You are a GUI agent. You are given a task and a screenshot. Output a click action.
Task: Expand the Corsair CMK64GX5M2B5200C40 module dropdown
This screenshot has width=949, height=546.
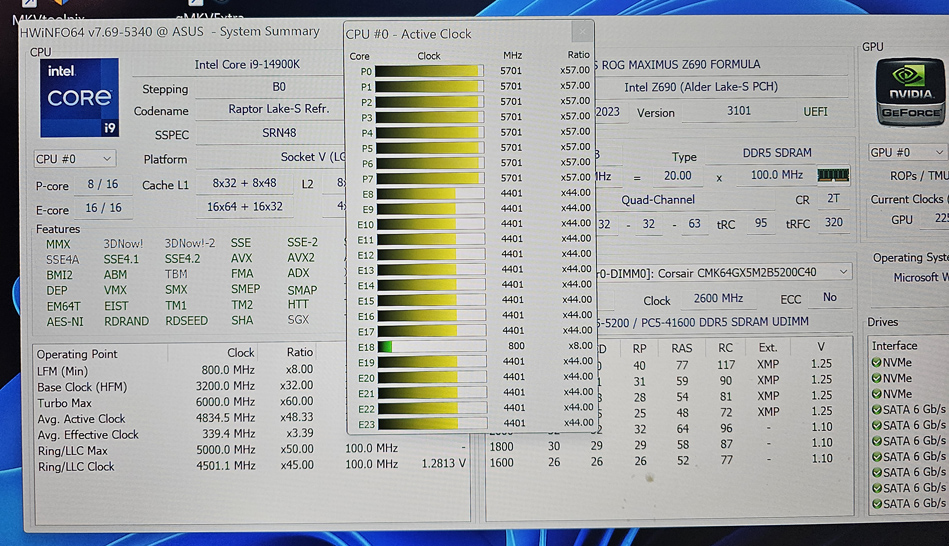coord(843,272)
